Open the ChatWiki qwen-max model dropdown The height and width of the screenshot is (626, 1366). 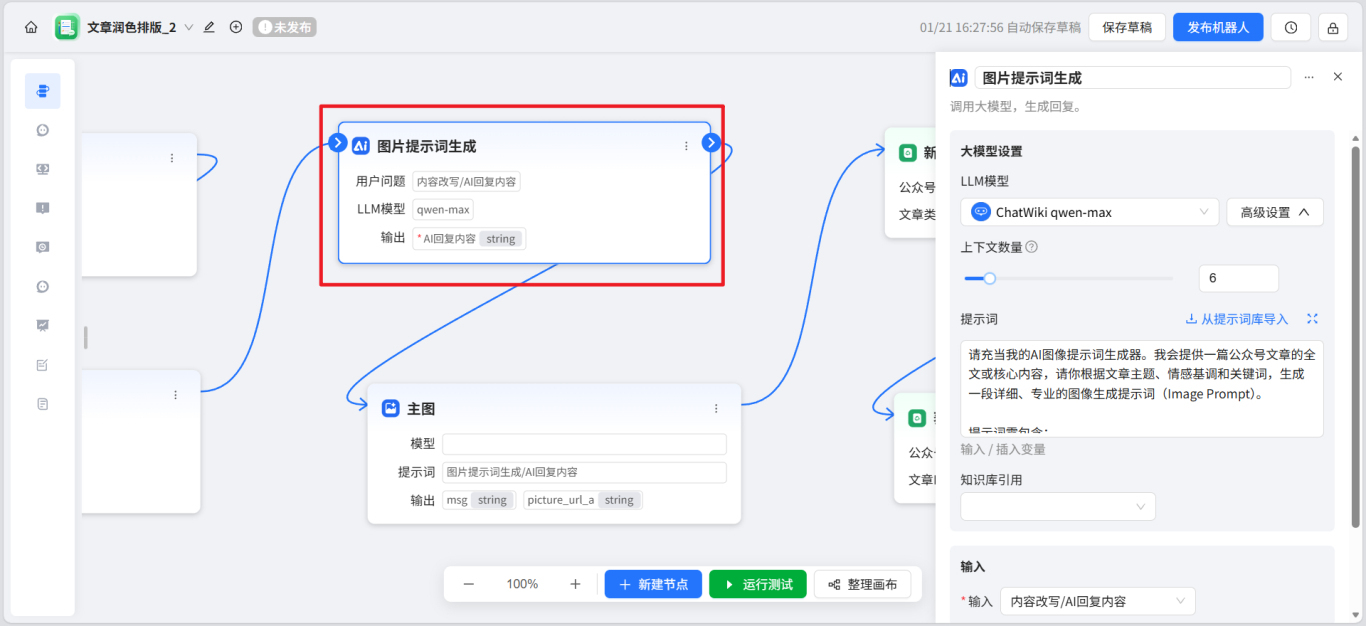pos(1088,212)
